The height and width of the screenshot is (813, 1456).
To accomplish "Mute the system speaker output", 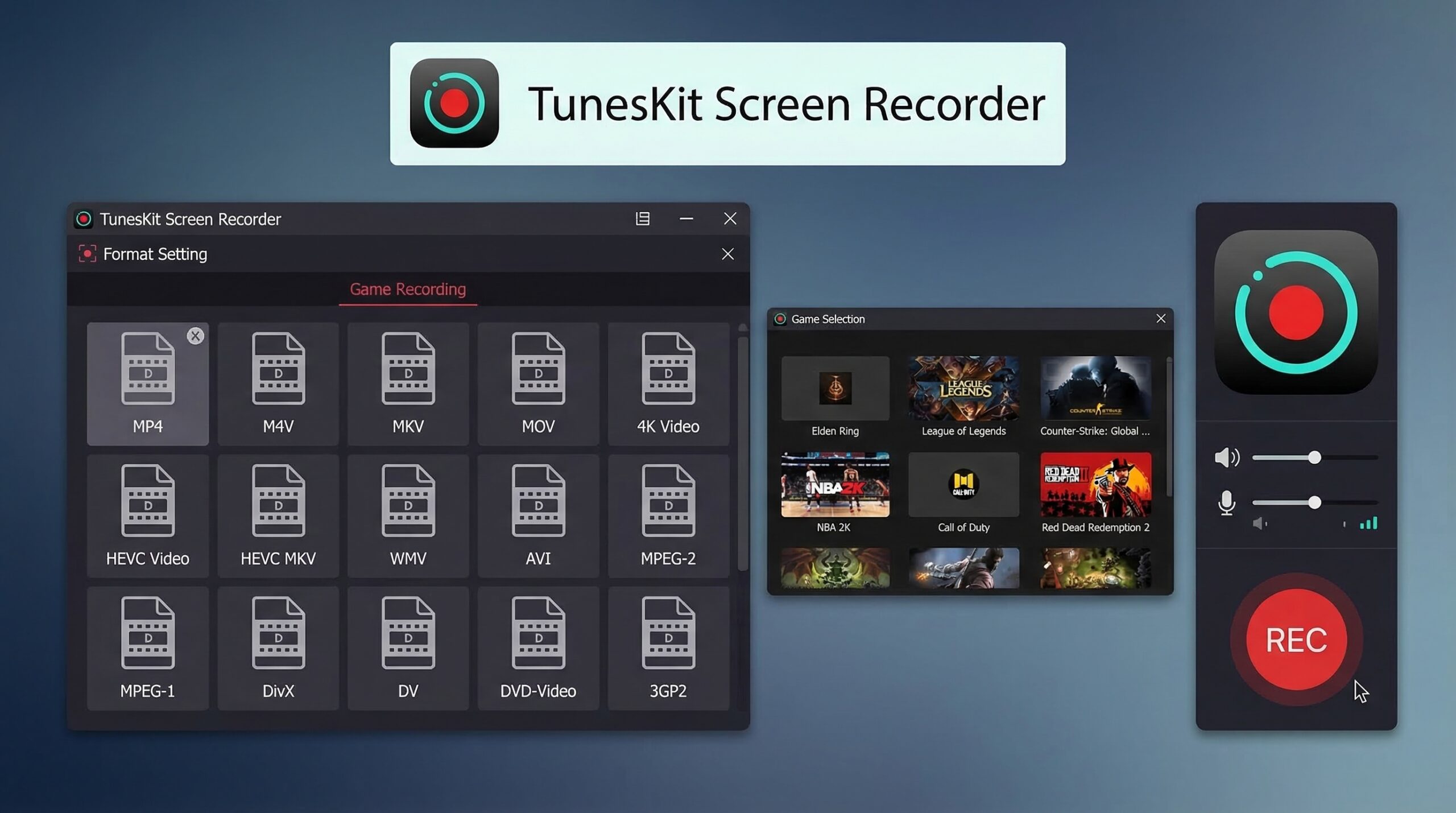I will (1227, 457).
